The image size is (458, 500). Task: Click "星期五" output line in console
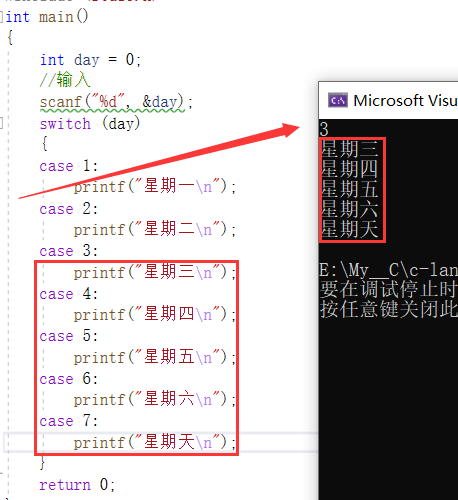pos(350,189)
